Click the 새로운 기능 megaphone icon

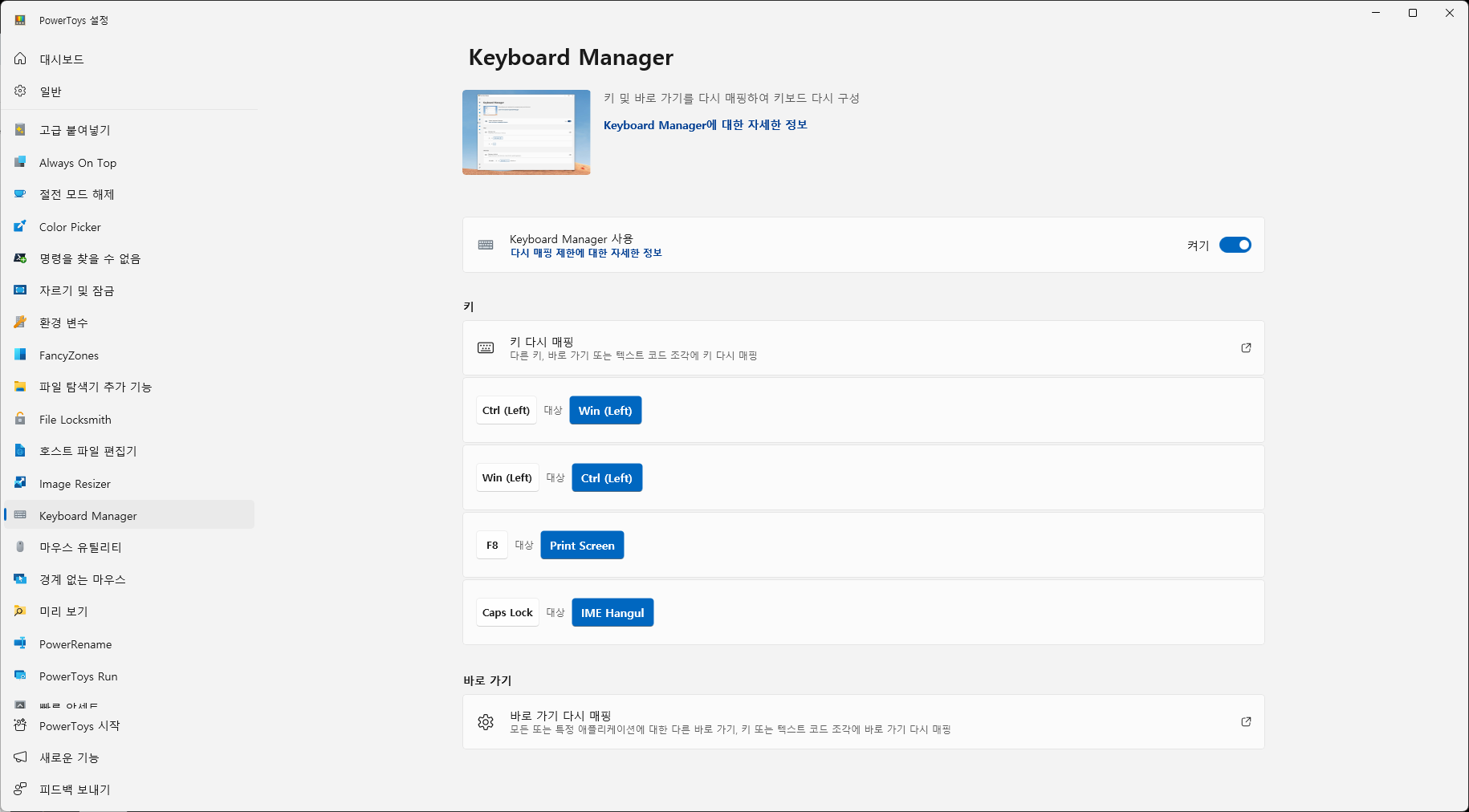[x=20, y=757]
